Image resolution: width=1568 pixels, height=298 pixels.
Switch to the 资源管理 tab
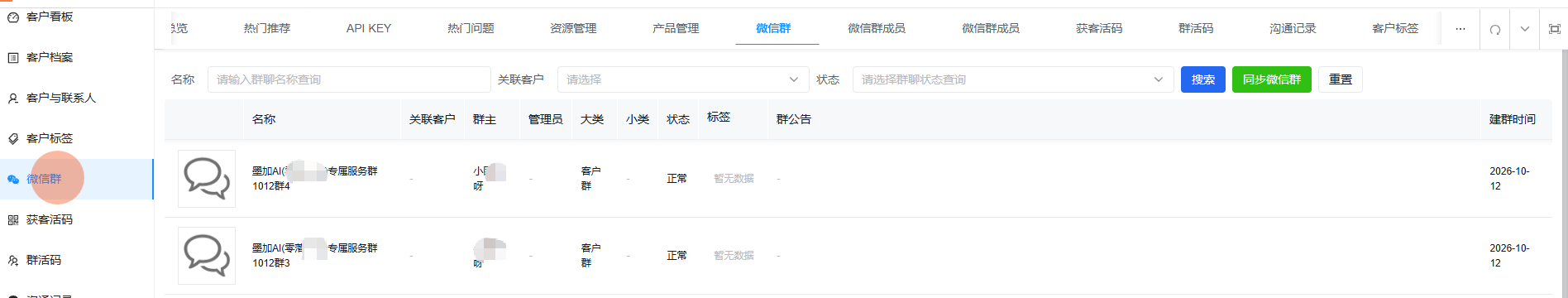(x=573, y=28)
